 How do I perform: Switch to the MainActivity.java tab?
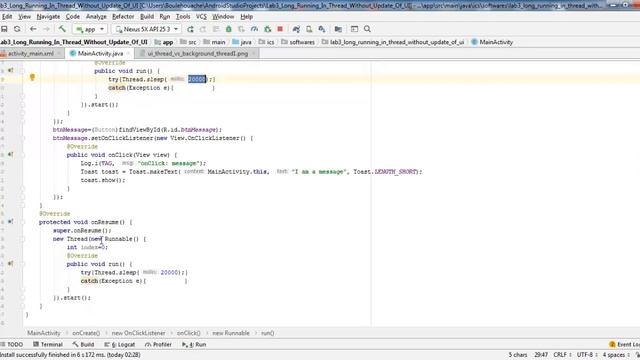[100, 53]
